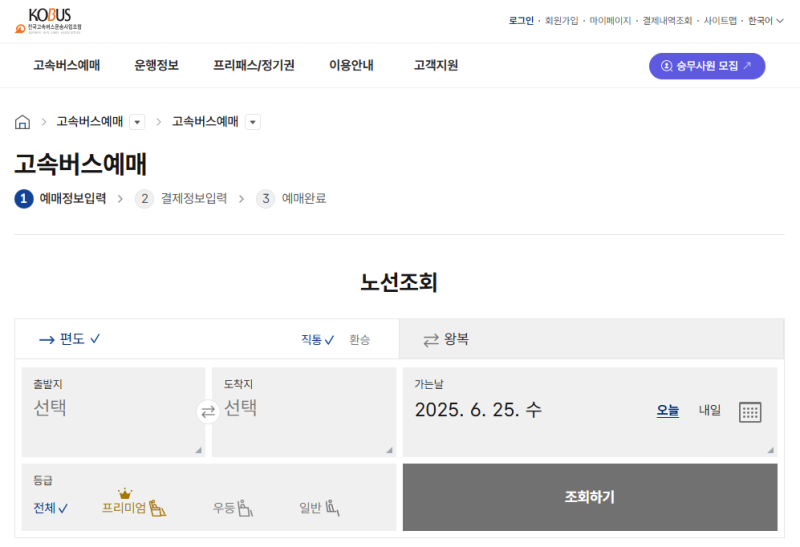Viewport: 800px width, 547px height.
Task: Select 오늘 as departure date
Action: [667, 410]
